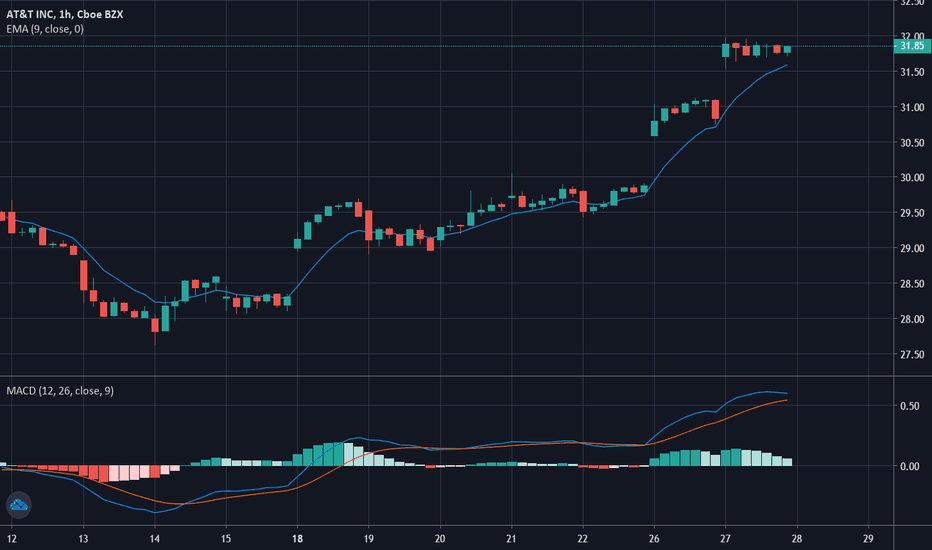Click date label 21 on time axis
The height and width of the screenshot is (550, 932).
[511, 539]
